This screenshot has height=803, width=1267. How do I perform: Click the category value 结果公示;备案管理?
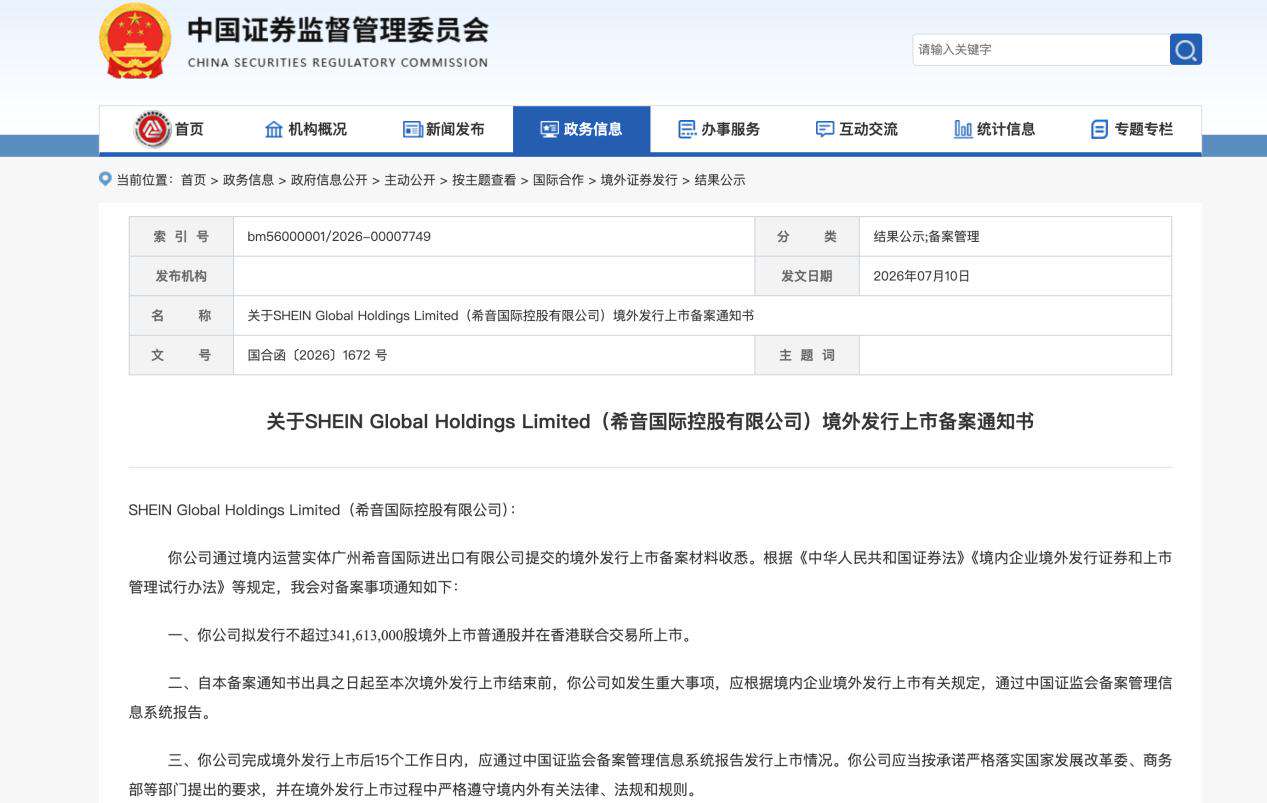[926, 237]
